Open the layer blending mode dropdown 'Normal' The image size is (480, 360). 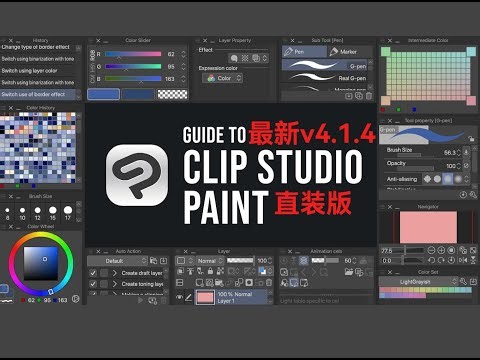[210, 261]
